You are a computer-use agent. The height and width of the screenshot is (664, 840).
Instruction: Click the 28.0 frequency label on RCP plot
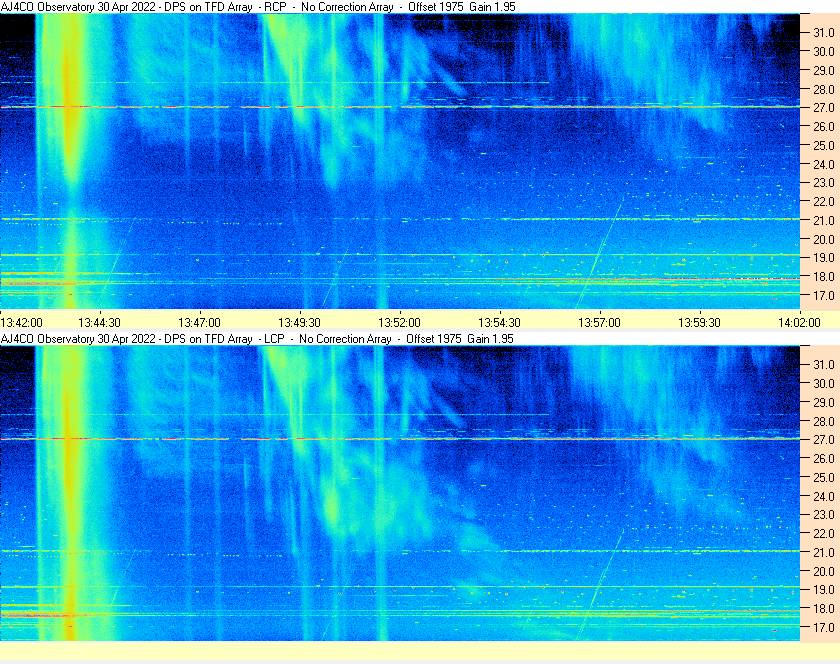[x=824, y=89]
